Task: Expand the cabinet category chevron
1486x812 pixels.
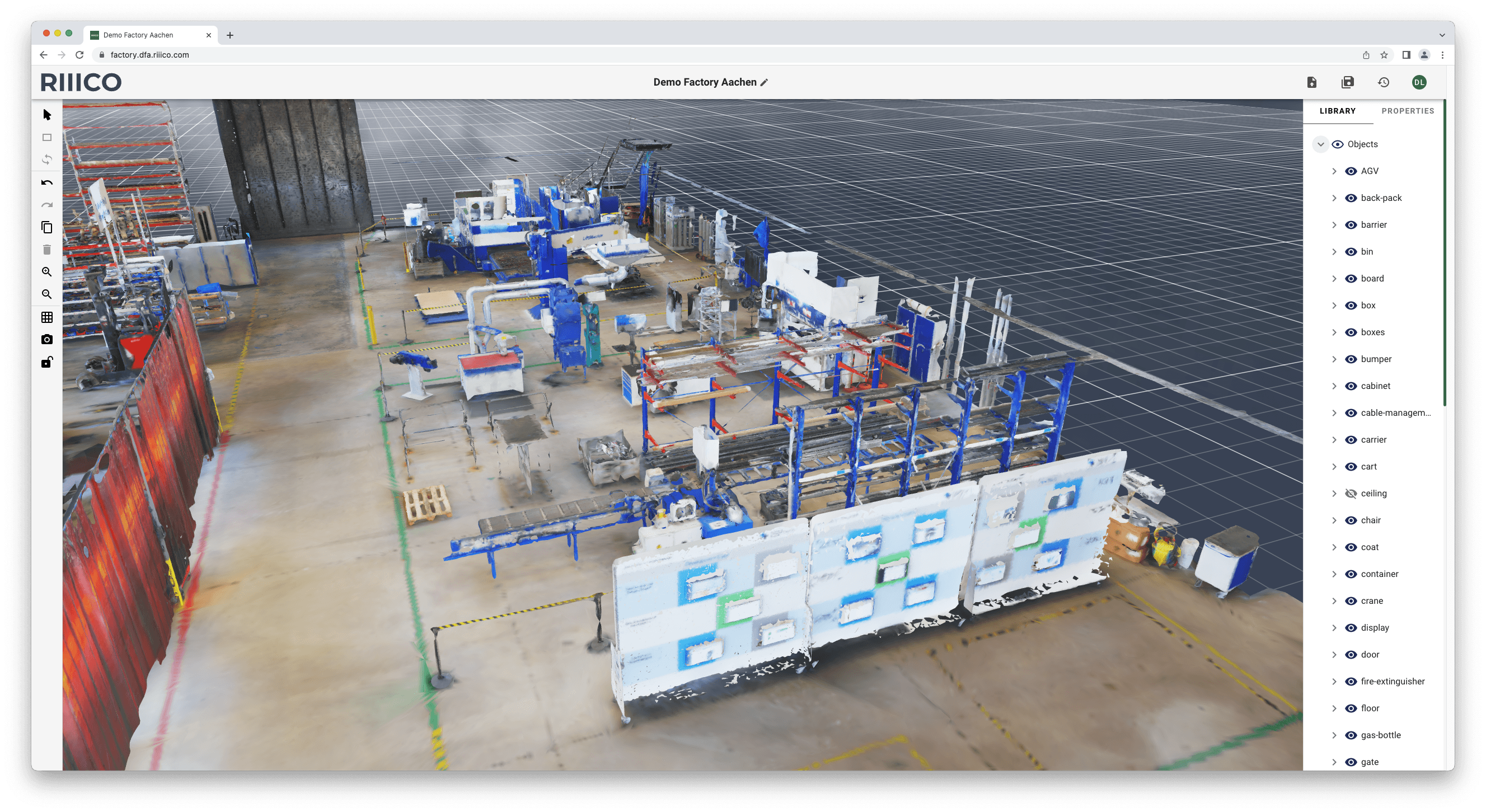Action: [x=1334, y=386]
